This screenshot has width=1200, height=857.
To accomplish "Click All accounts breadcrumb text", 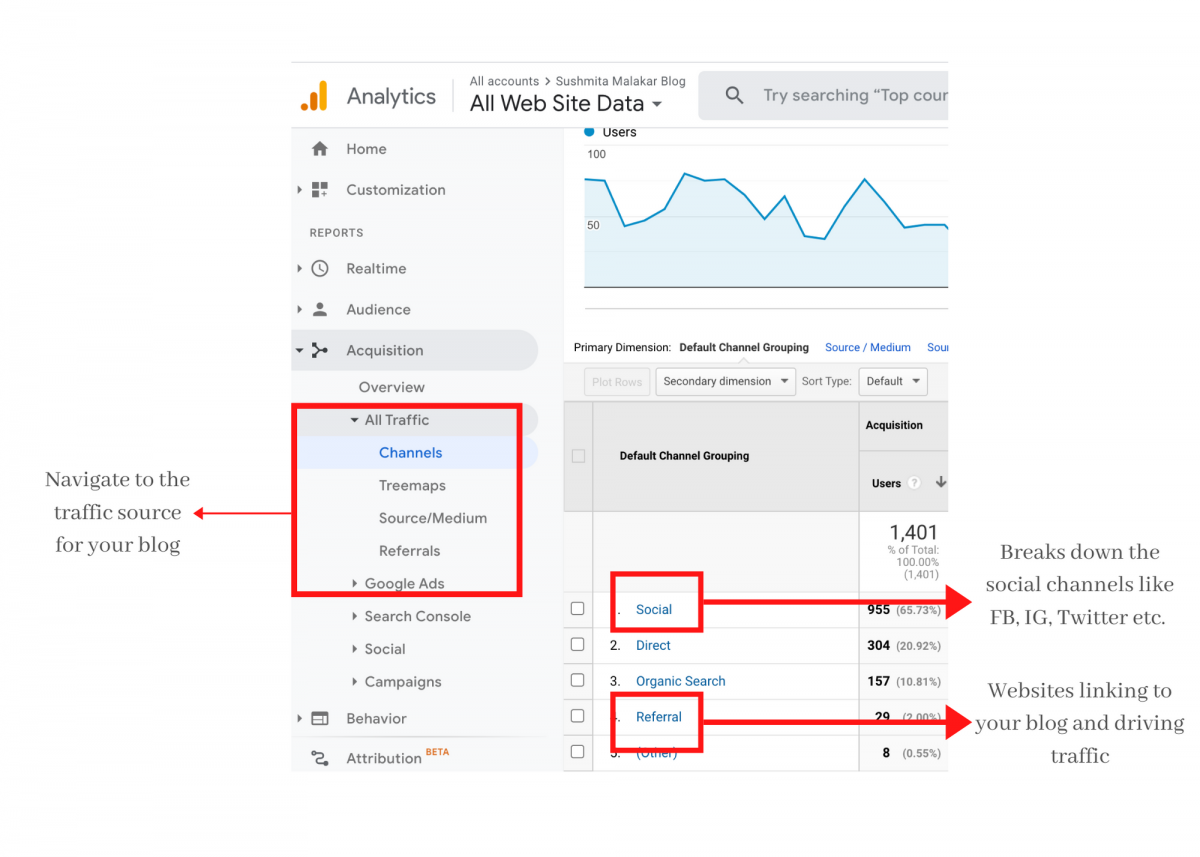I will click(504, 81).
